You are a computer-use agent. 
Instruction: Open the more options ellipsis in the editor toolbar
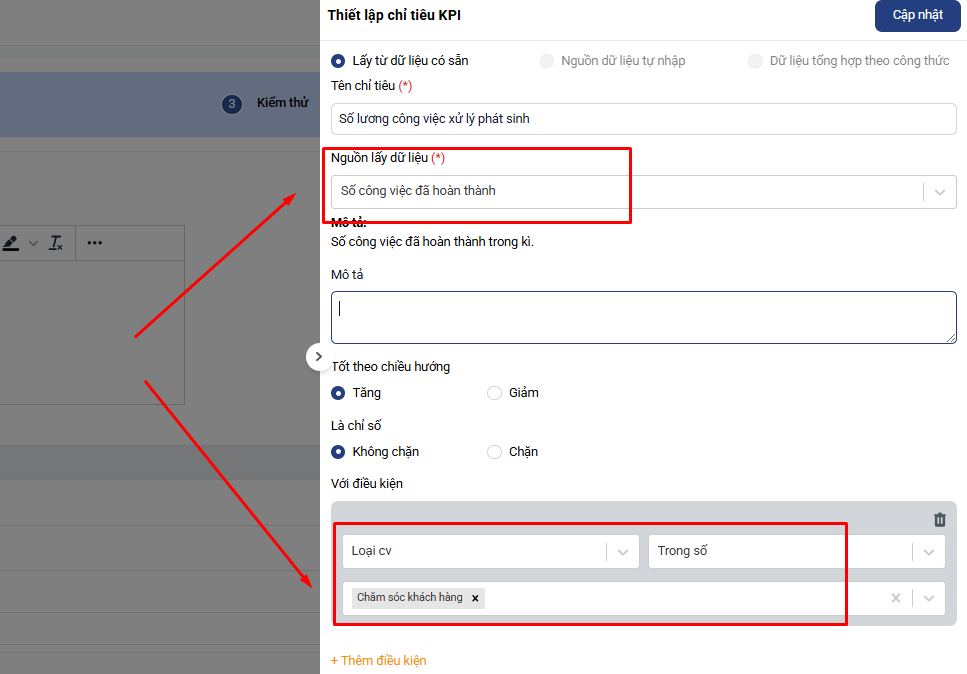(95, 243)
